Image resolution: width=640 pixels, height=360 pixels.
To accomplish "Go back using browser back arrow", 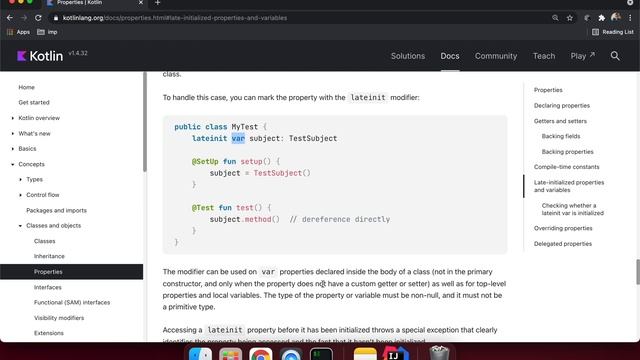I will tap(10, 18).
